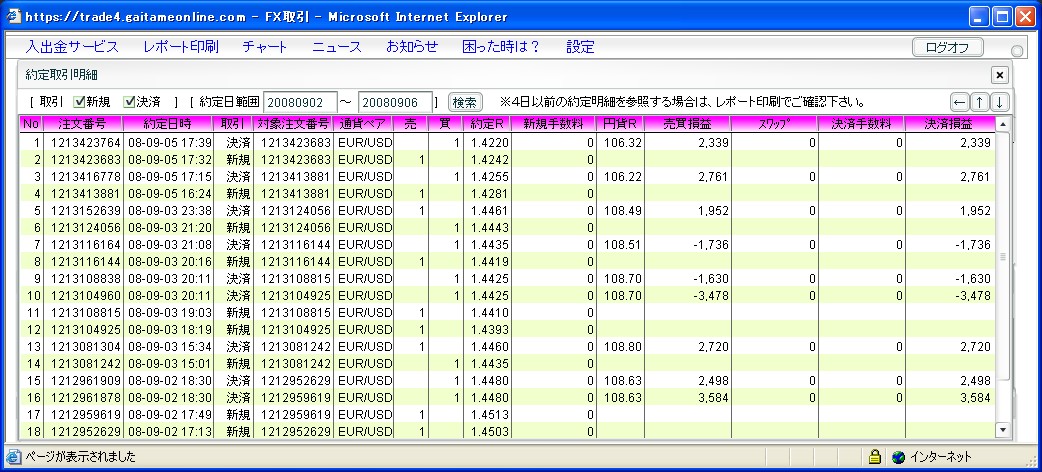The width and height of the screenshot is (1042, 472).
Task: Click 新規手数料 column header
Action: 554,124
